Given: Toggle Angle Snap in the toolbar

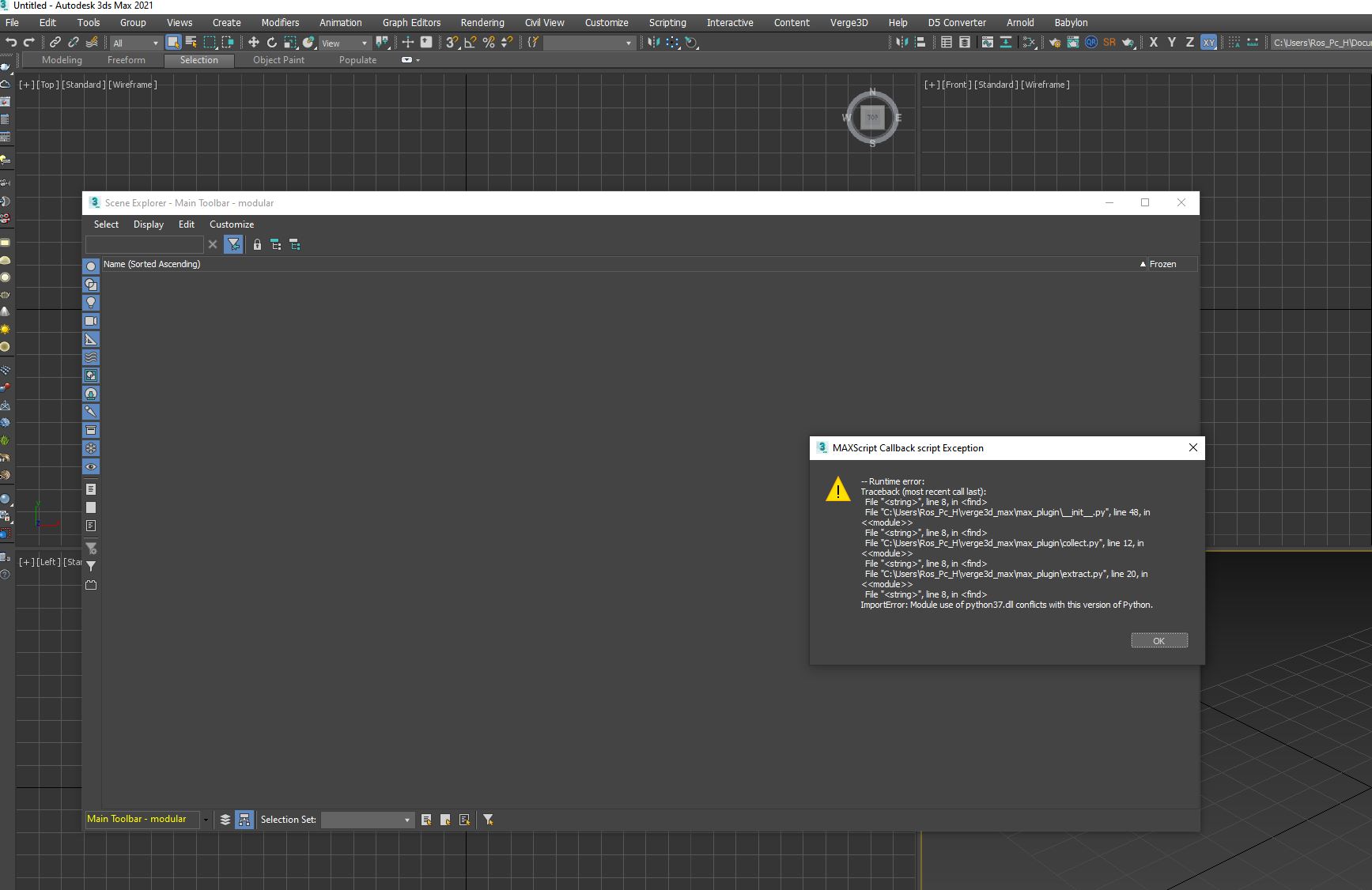Looking at the screenshot, I should (471, 42).
